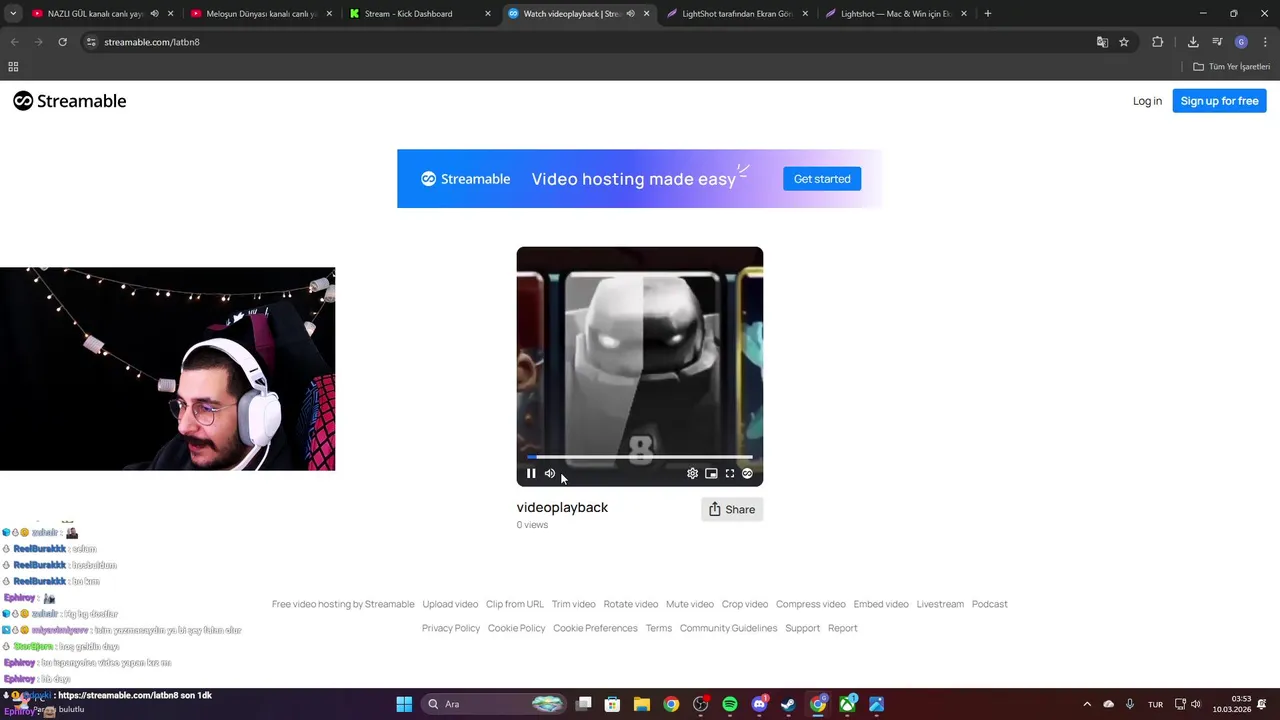This screenshot has width=1280, height=720.
Task: Open File Explorer from the taskbar
Action: coord(642,704)
